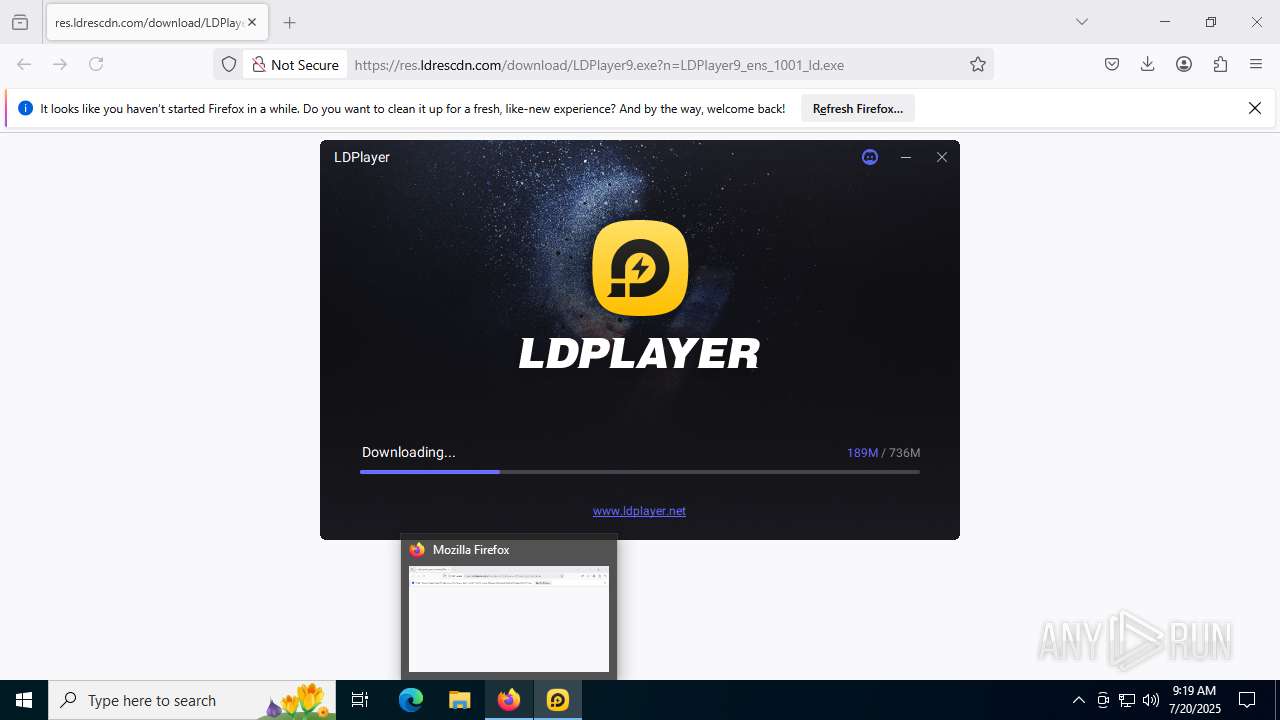Click the yellow LDPlayer logo
1280x720 pixels.
point(640,268)
